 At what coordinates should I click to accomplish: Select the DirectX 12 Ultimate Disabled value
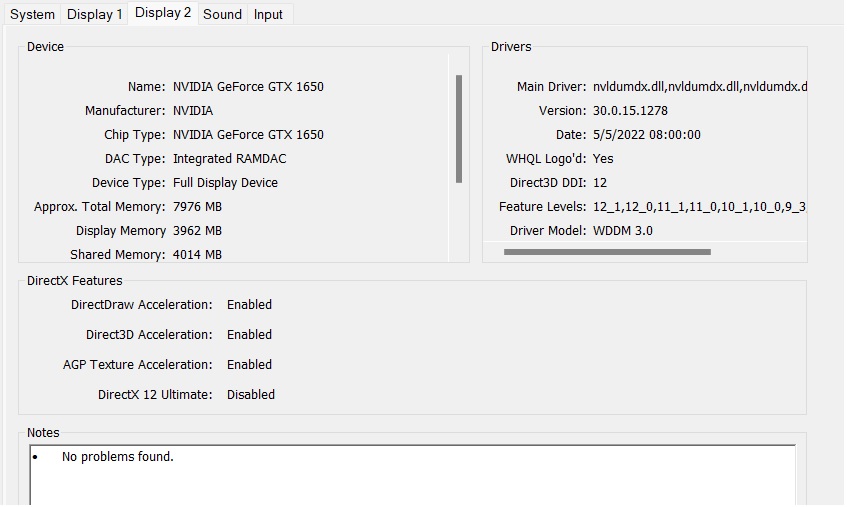251,395
